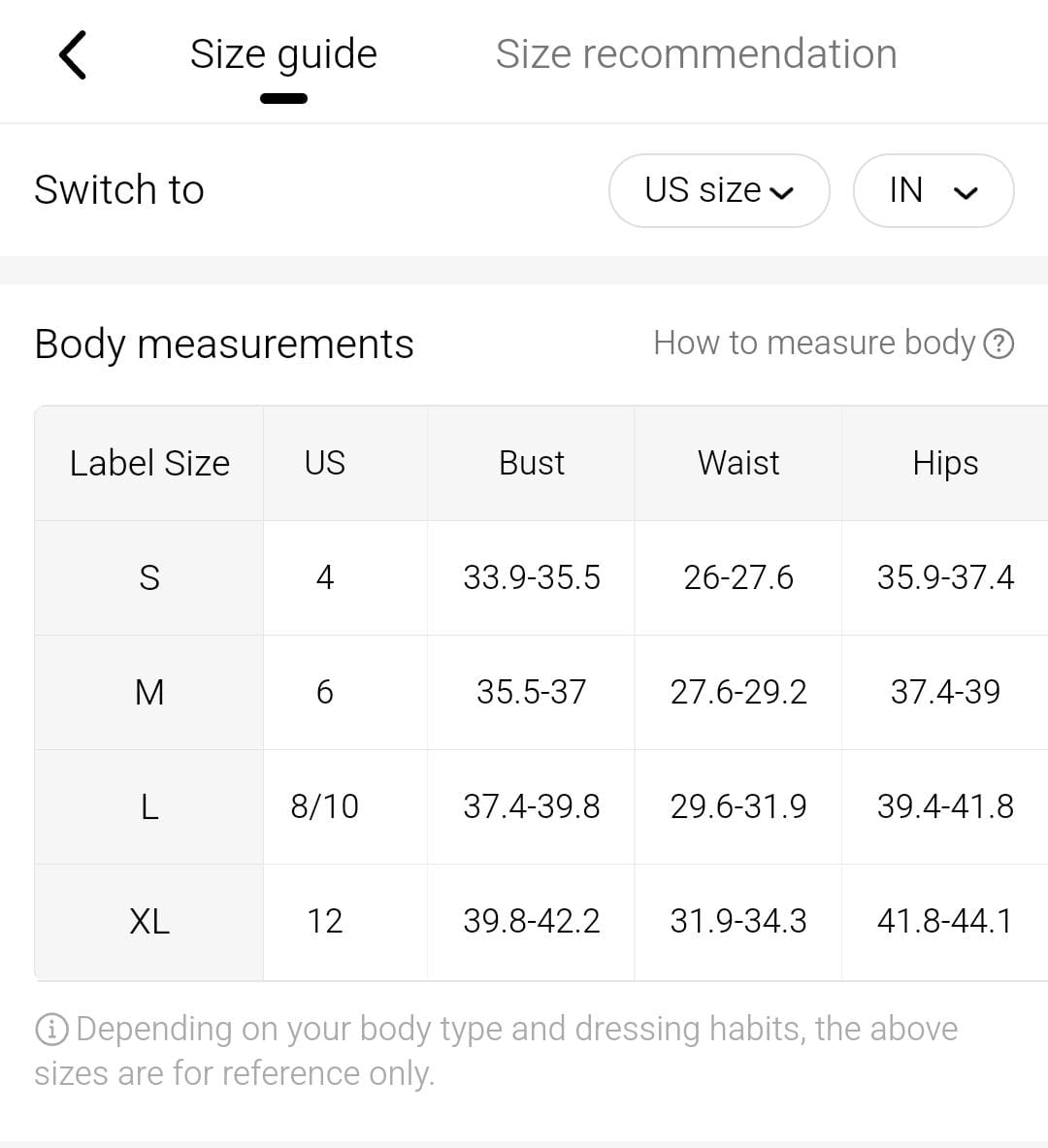The image size is (1048, 1148).
Task: Tap the back arrow icon
Action: point(73,54)
